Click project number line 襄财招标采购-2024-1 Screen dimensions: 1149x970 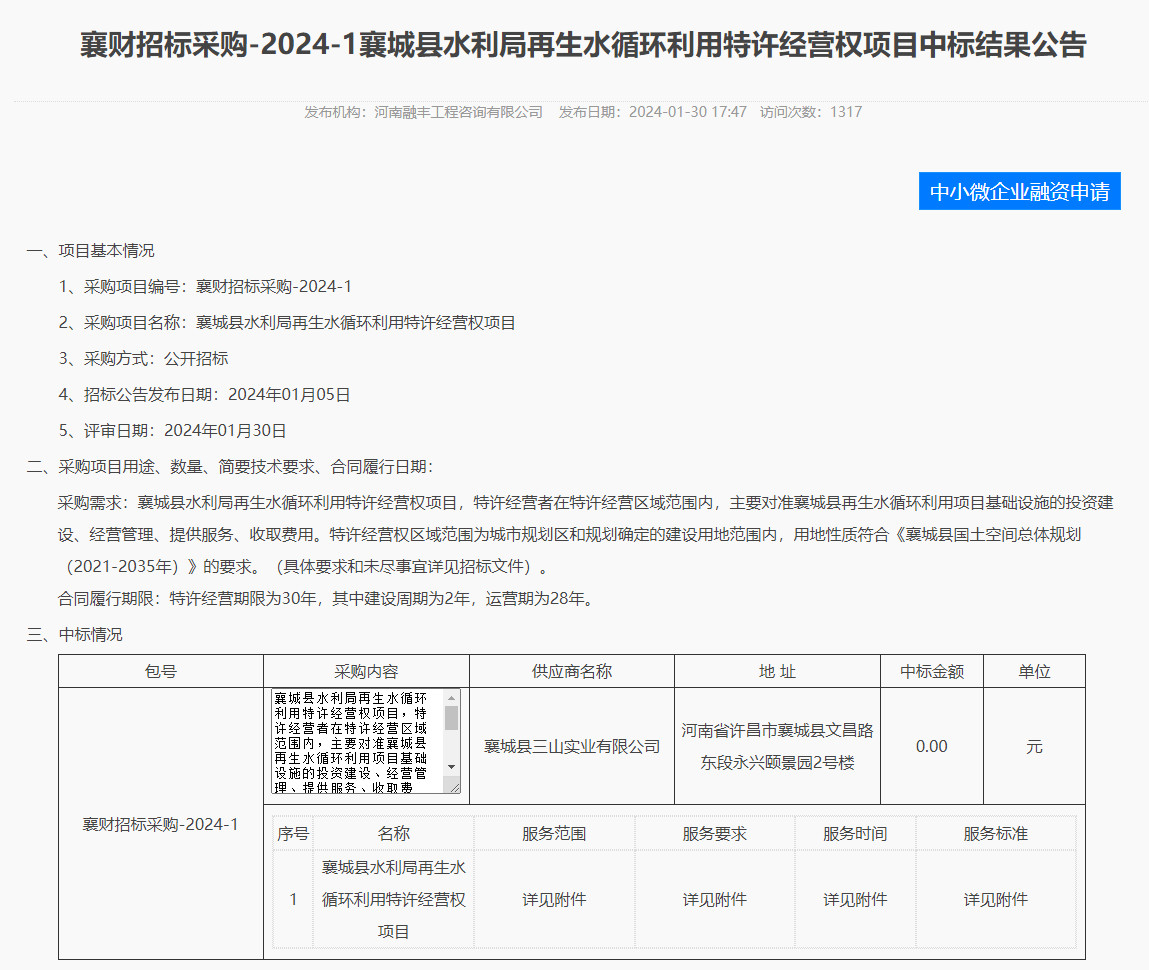(x=205, y=286)
